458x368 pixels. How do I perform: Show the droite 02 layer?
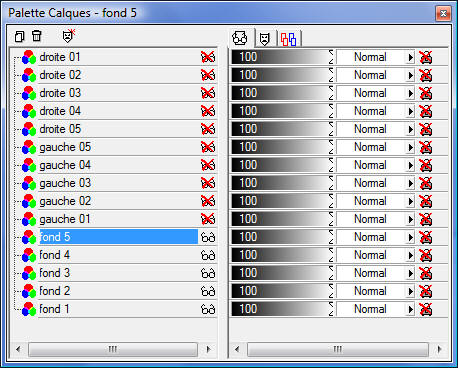(208, 75)
